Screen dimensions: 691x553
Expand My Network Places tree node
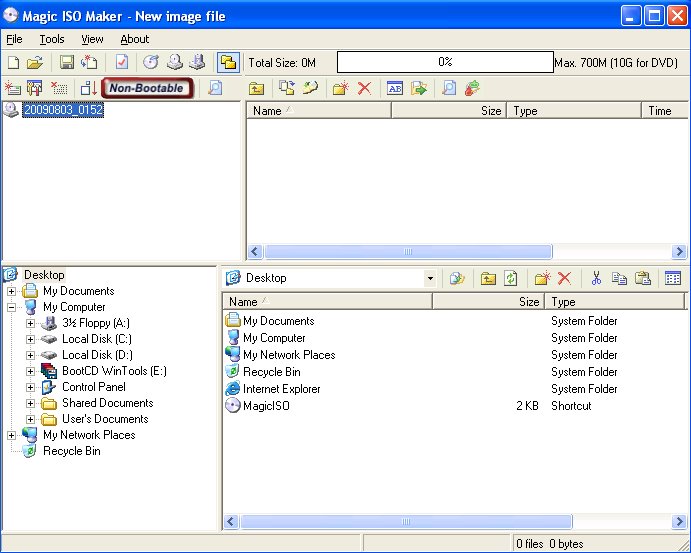(x=11, y=435)
